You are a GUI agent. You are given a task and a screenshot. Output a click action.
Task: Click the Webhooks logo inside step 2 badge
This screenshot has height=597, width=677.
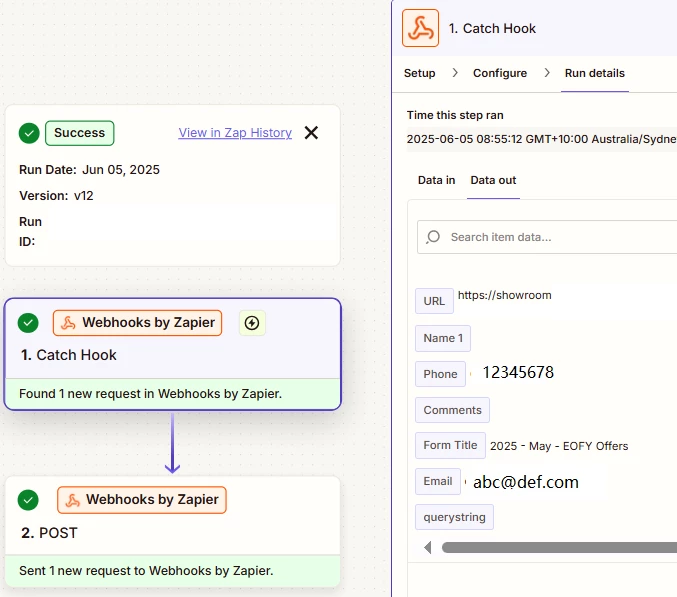coord(72,500)
